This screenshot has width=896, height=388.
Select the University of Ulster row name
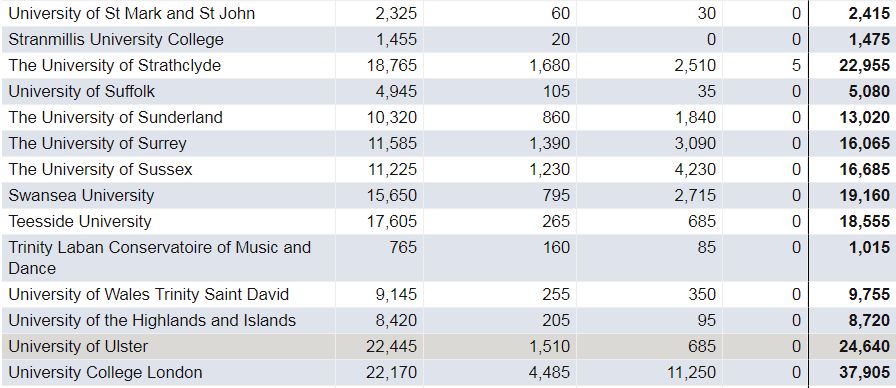[x=78, y=346]
